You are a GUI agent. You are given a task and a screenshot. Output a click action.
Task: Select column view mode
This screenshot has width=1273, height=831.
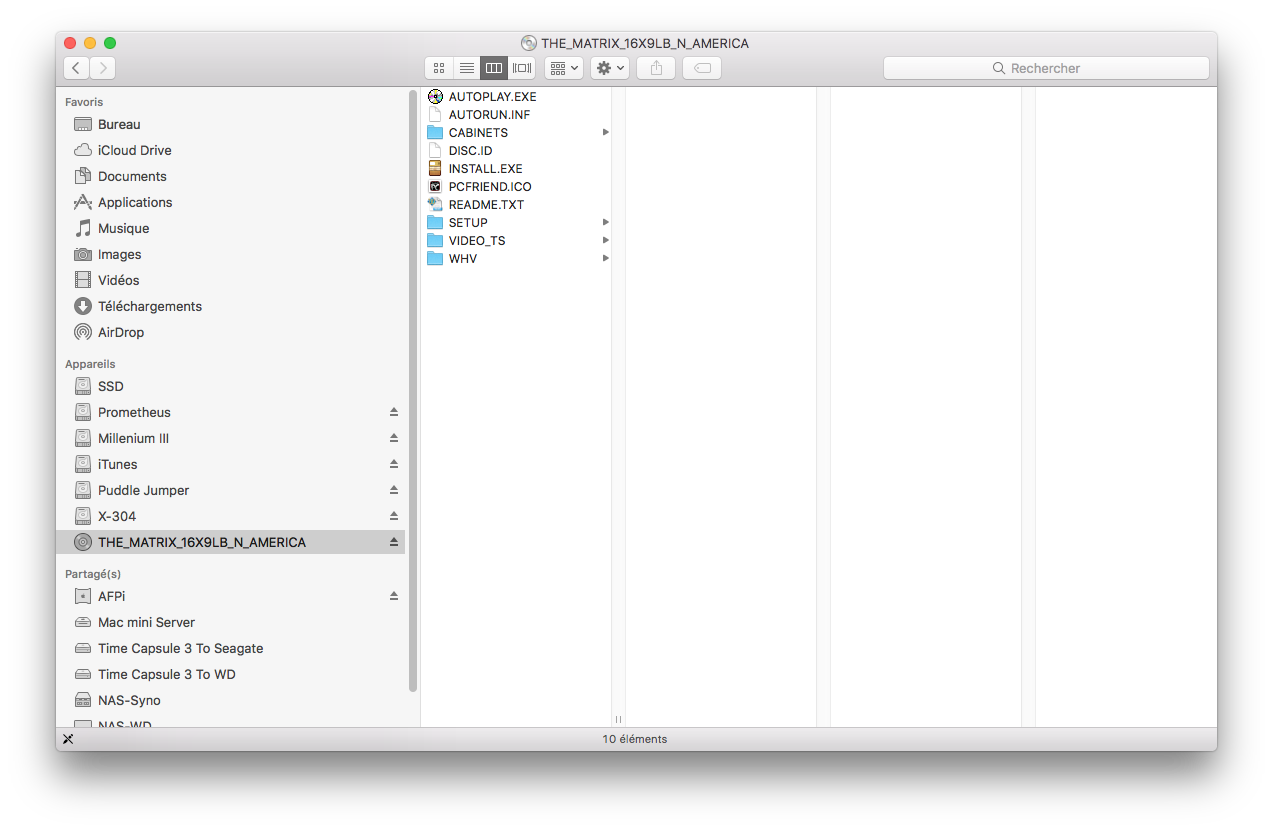[x=494, y=68]
